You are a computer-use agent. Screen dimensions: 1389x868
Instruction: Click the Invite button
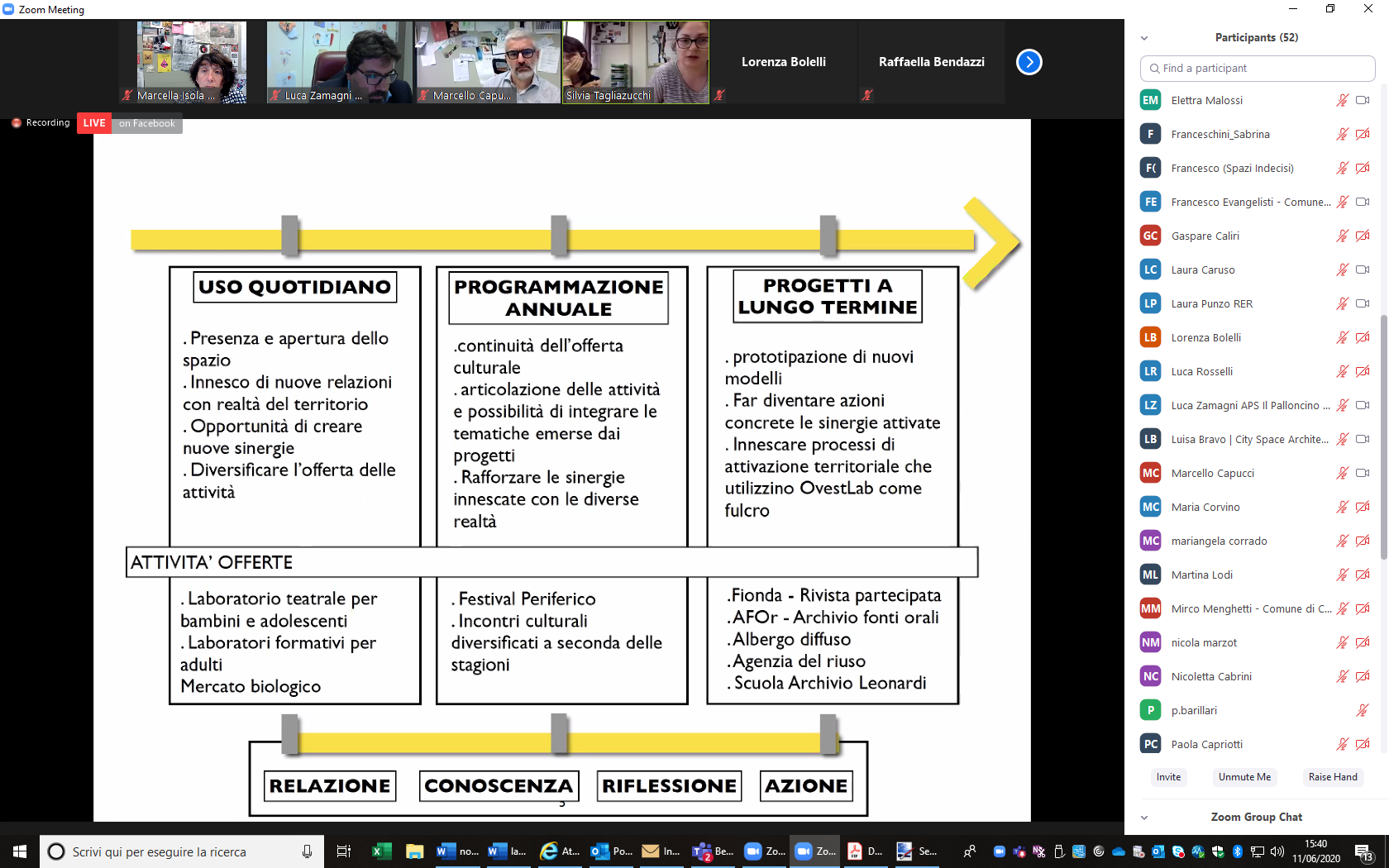tap(1168, 777)
